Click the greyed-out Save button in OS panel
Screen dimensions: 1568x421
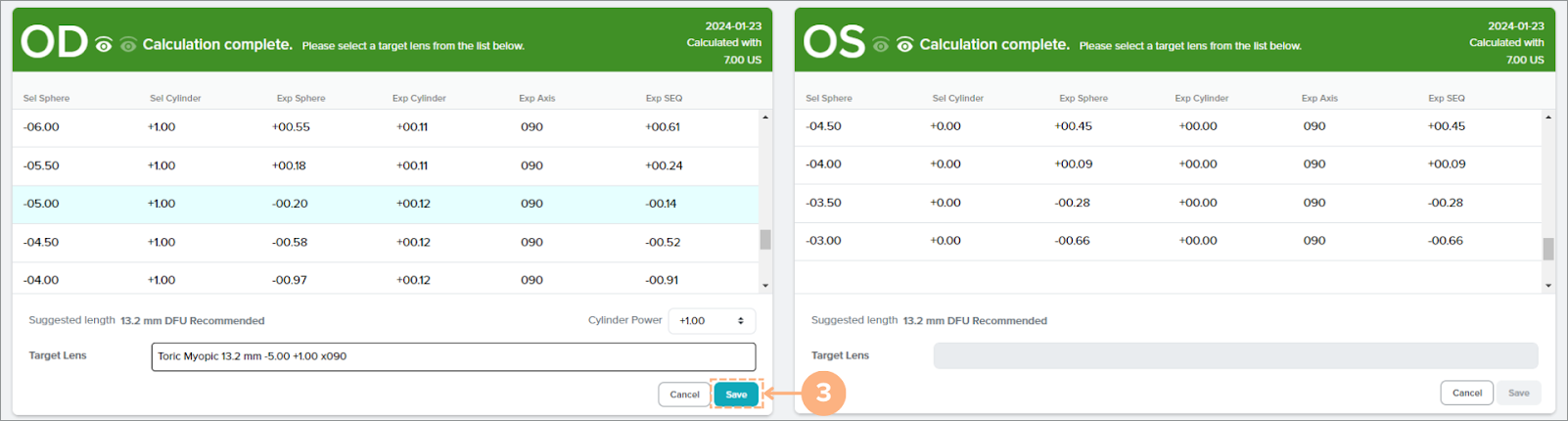1518,393
